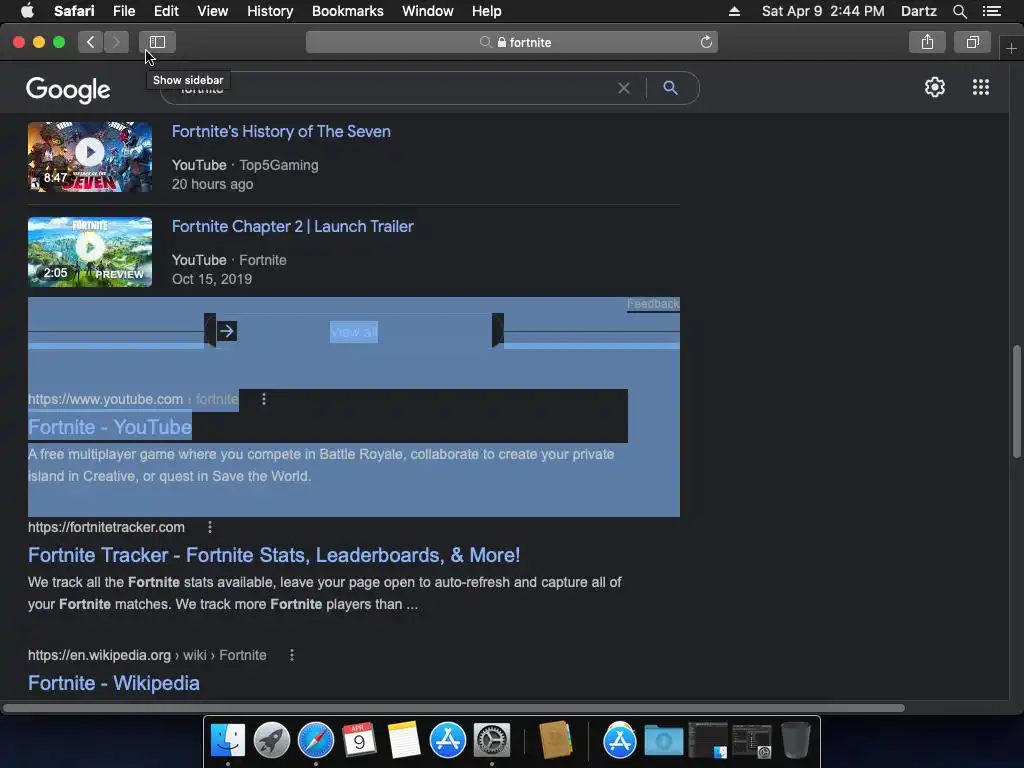Click the Dartz user name in menu bar
The image size is (1024, 768).
(x=918, y=11)
